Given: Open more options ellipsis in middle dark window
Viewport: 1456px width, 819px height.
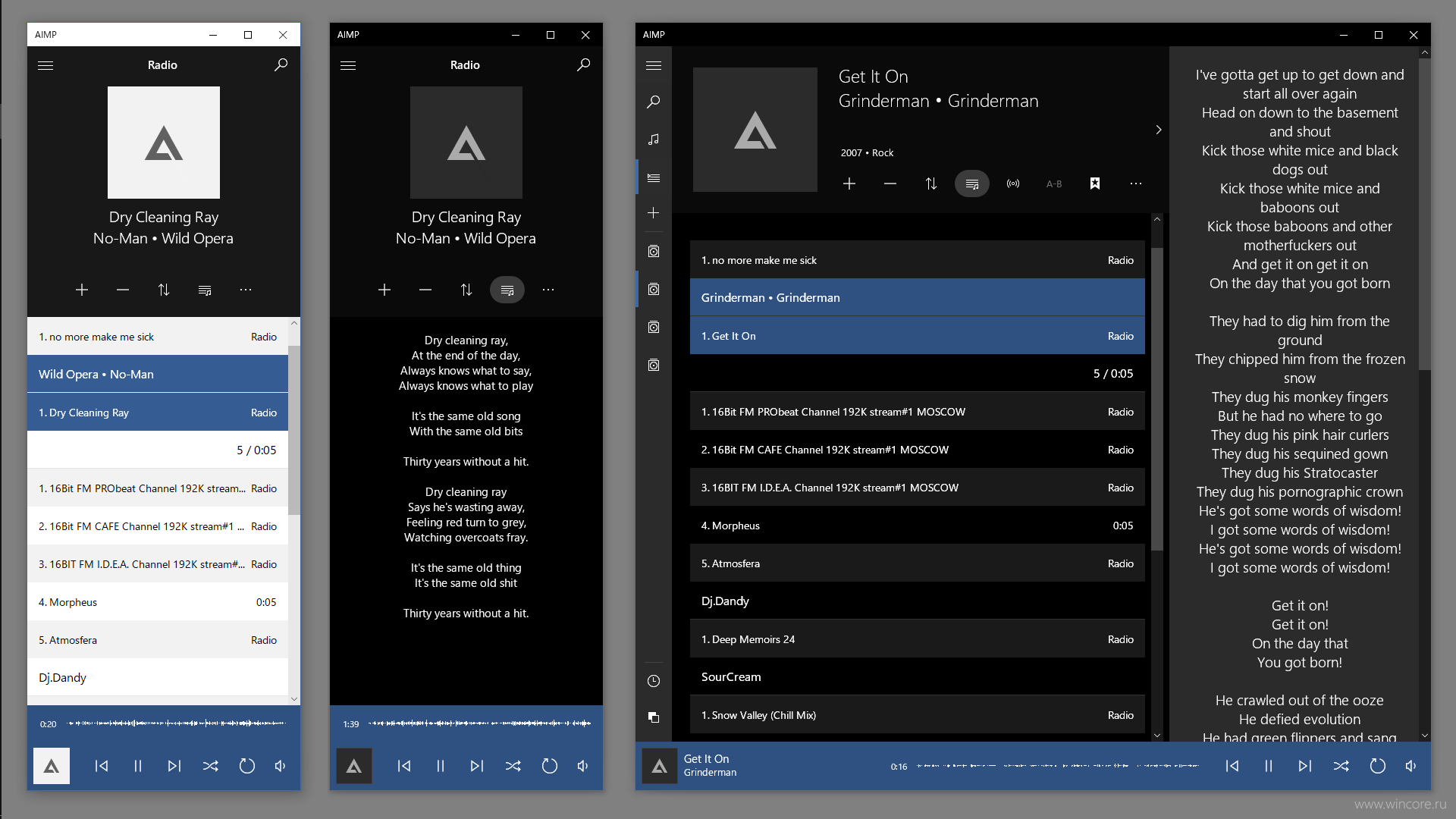Looking at the screenshot, I should [x=548, y=290].
